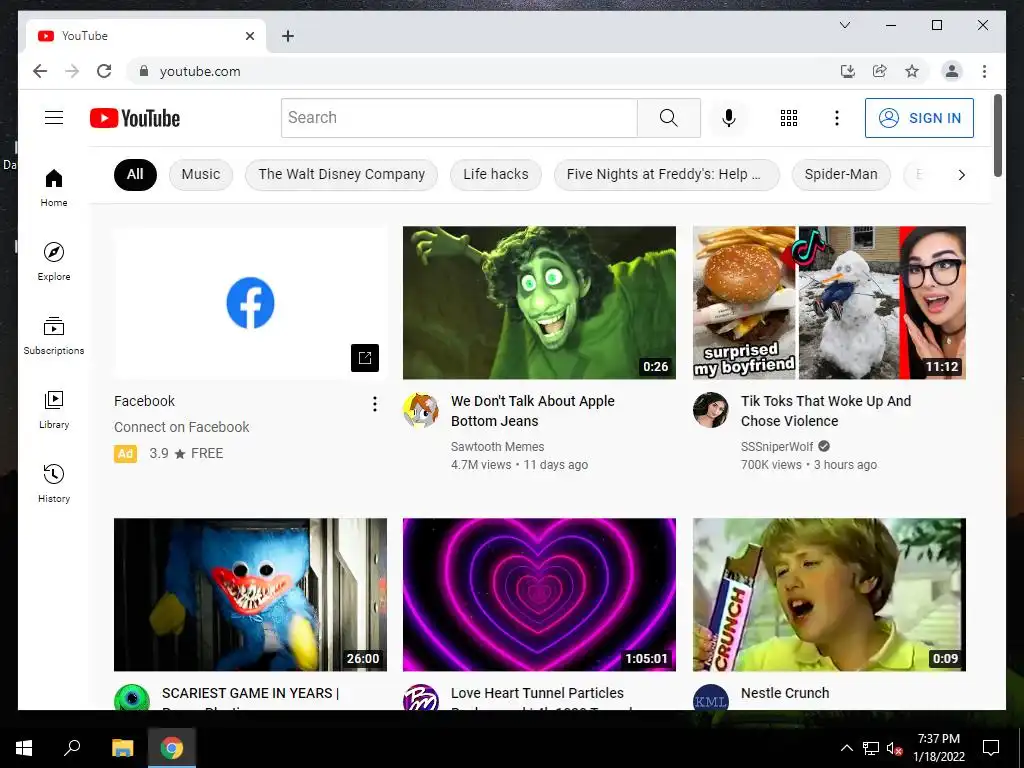The image size is (1024, 768).
Task: Show hidden system tray icons
Action: [x=846, y=748]
